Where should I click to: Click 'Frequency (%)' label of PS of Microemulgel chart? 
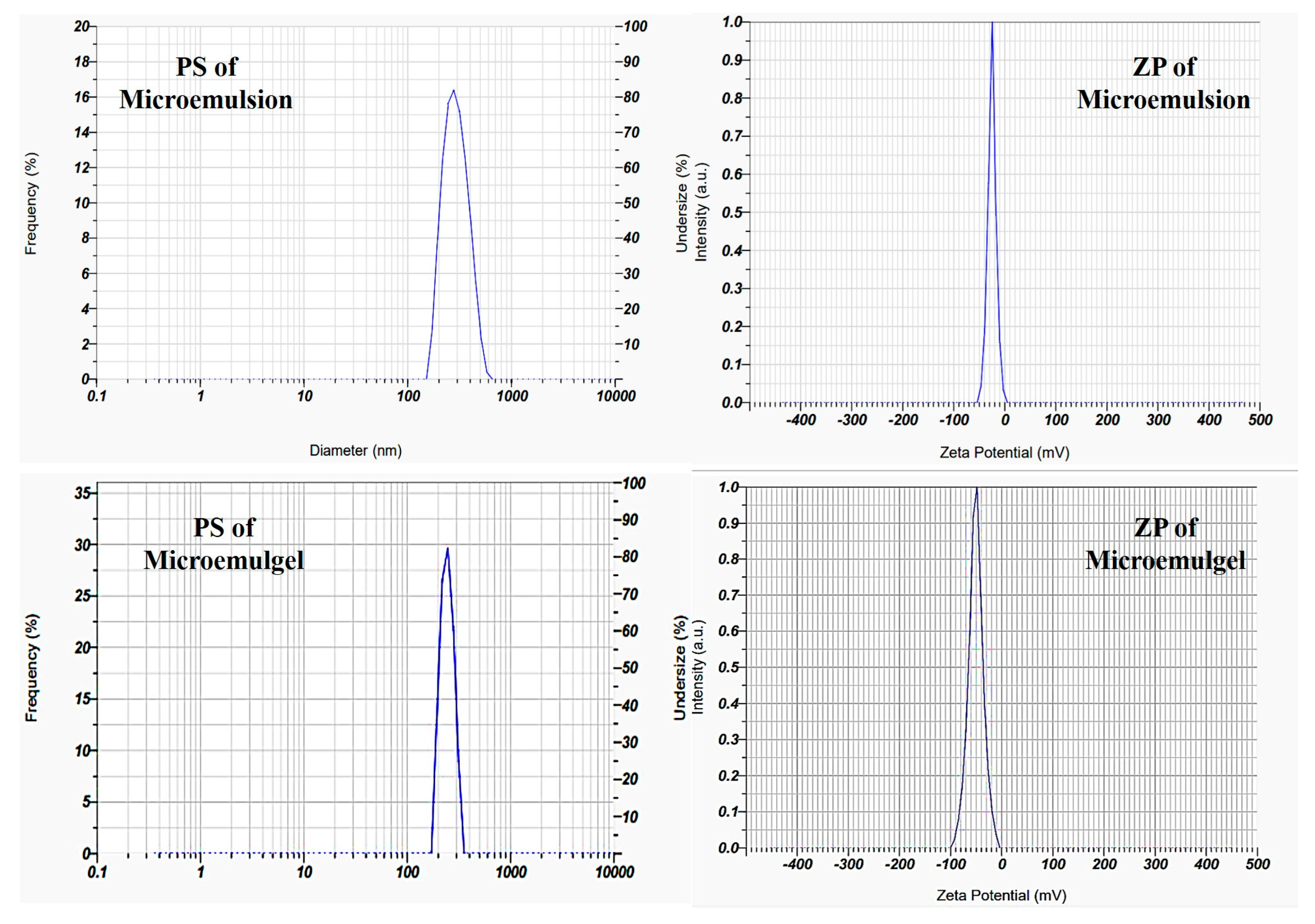click(x=31, y=668)
